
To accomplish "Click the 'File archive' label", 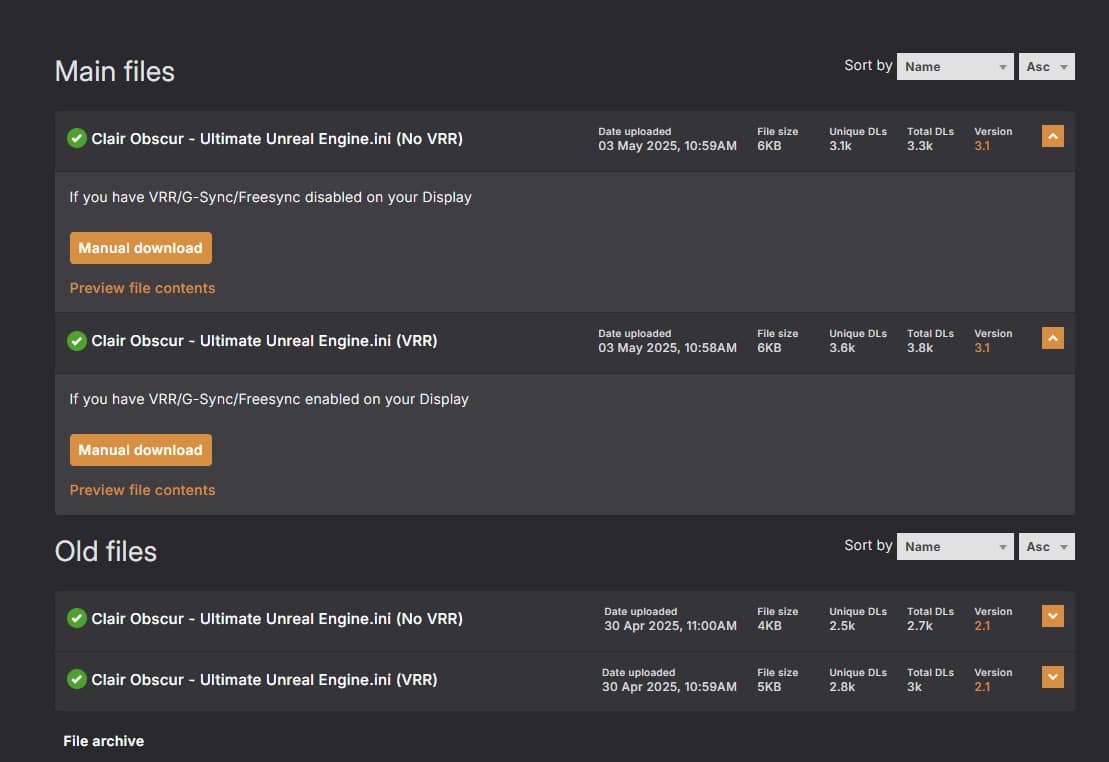I will 103,741.
